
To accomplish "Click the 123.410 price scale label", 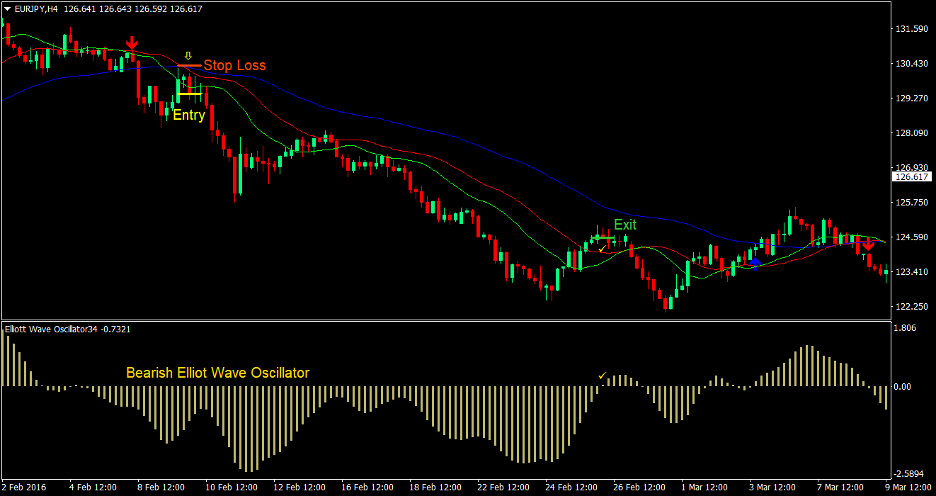I will 912,272.
